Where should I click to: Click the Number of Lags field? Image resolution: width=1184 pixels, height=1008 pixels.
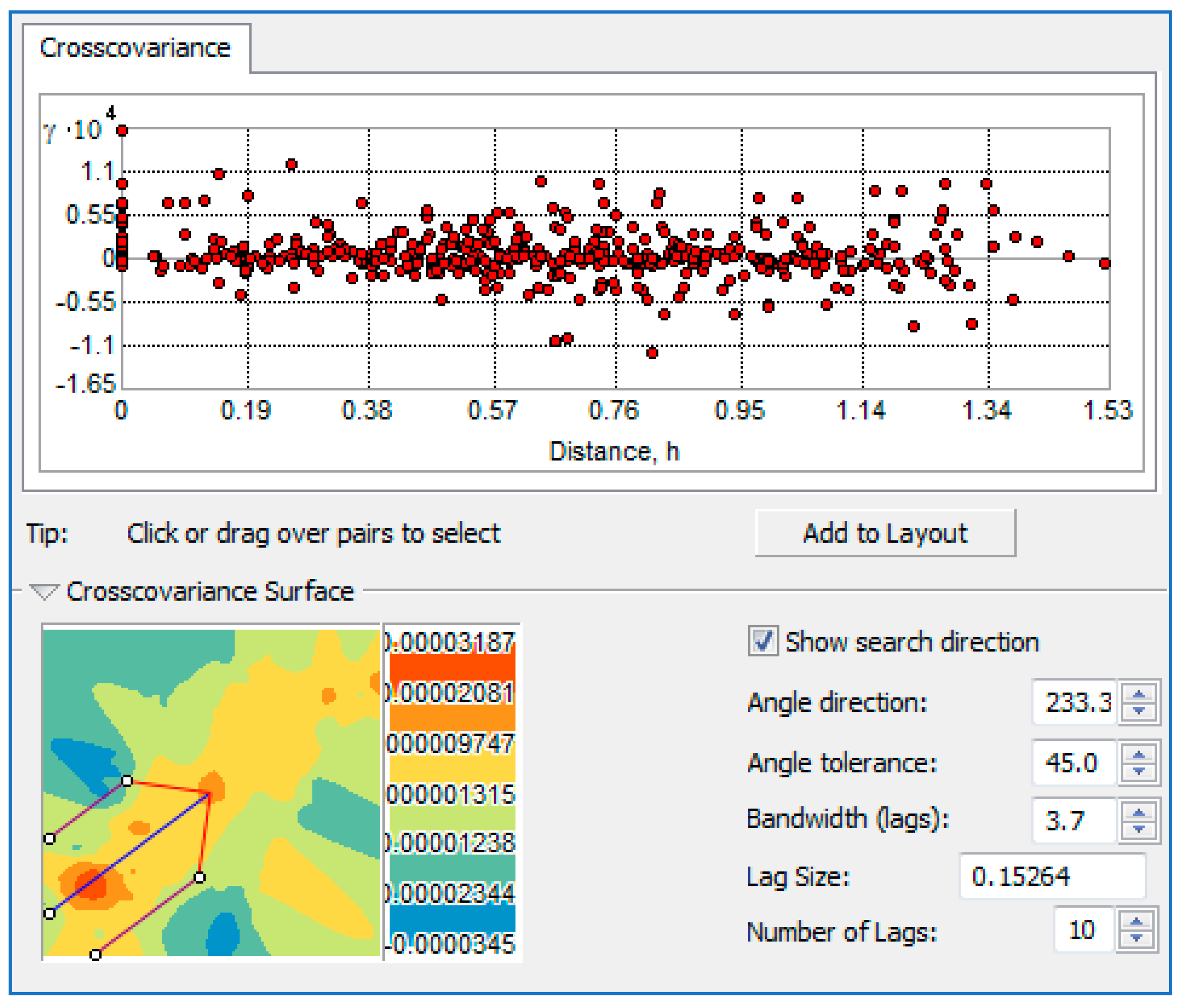click(x=1083, y=929)
